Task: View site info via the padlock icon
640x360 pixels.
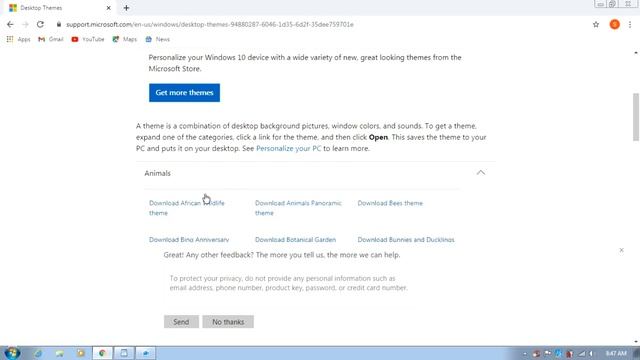Action: click(59, 24)
